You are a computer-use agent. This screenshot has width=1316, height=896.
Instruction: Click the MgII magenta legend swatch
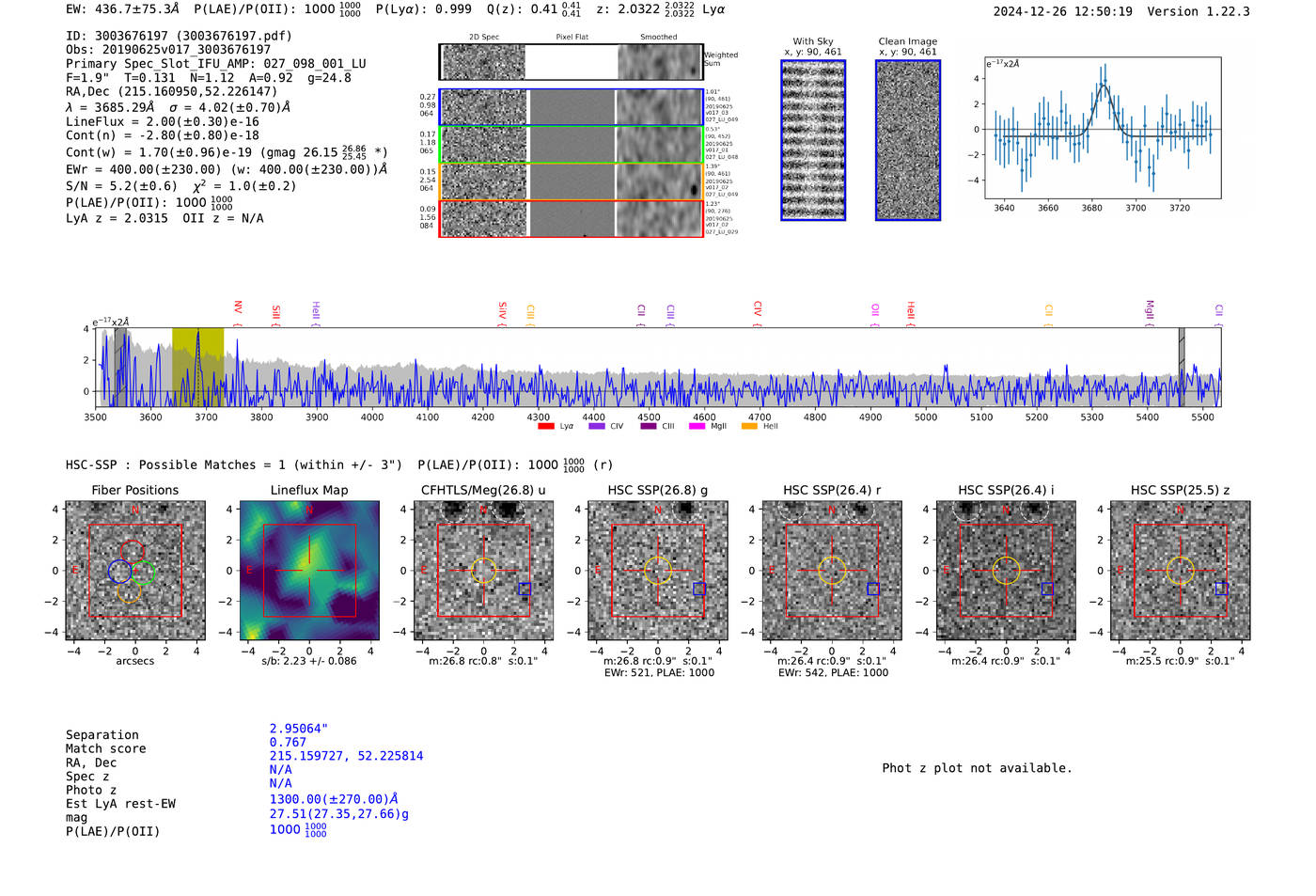tap(697, 426)
